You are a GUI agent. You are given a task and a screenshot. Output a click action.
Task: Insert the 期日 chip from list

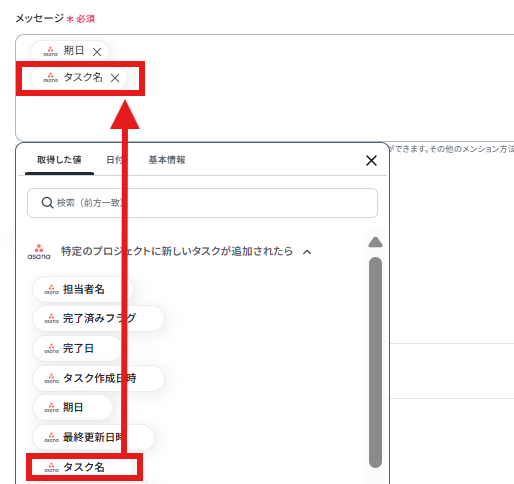coord(72,407)
